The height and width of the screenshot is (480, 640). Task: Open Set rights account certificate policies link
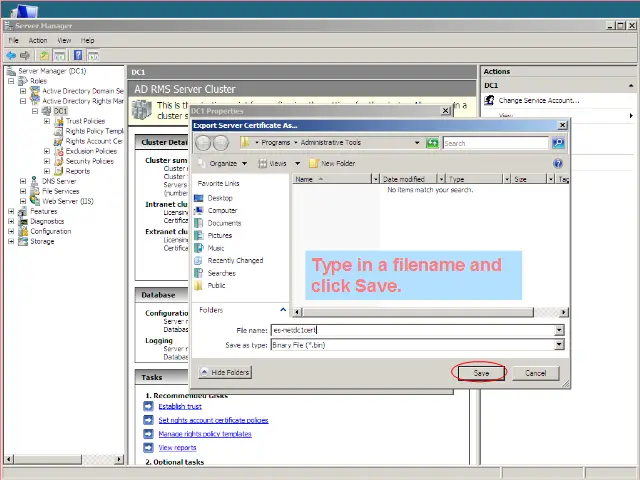[x=213, y=420]
